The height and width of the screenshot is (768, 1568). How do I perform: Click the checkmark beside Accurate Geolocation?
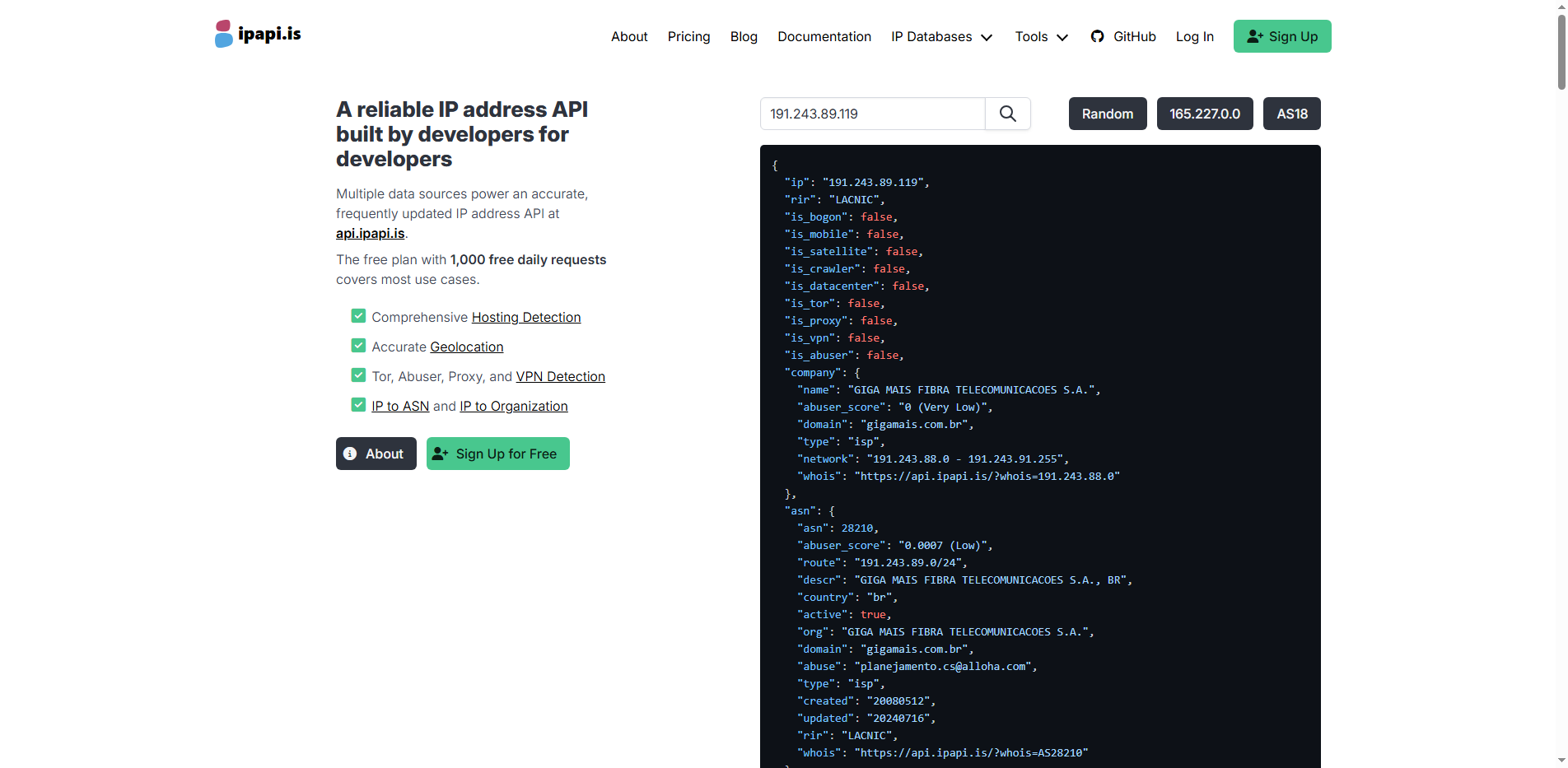pyautogui.click(x=358, y=345)
